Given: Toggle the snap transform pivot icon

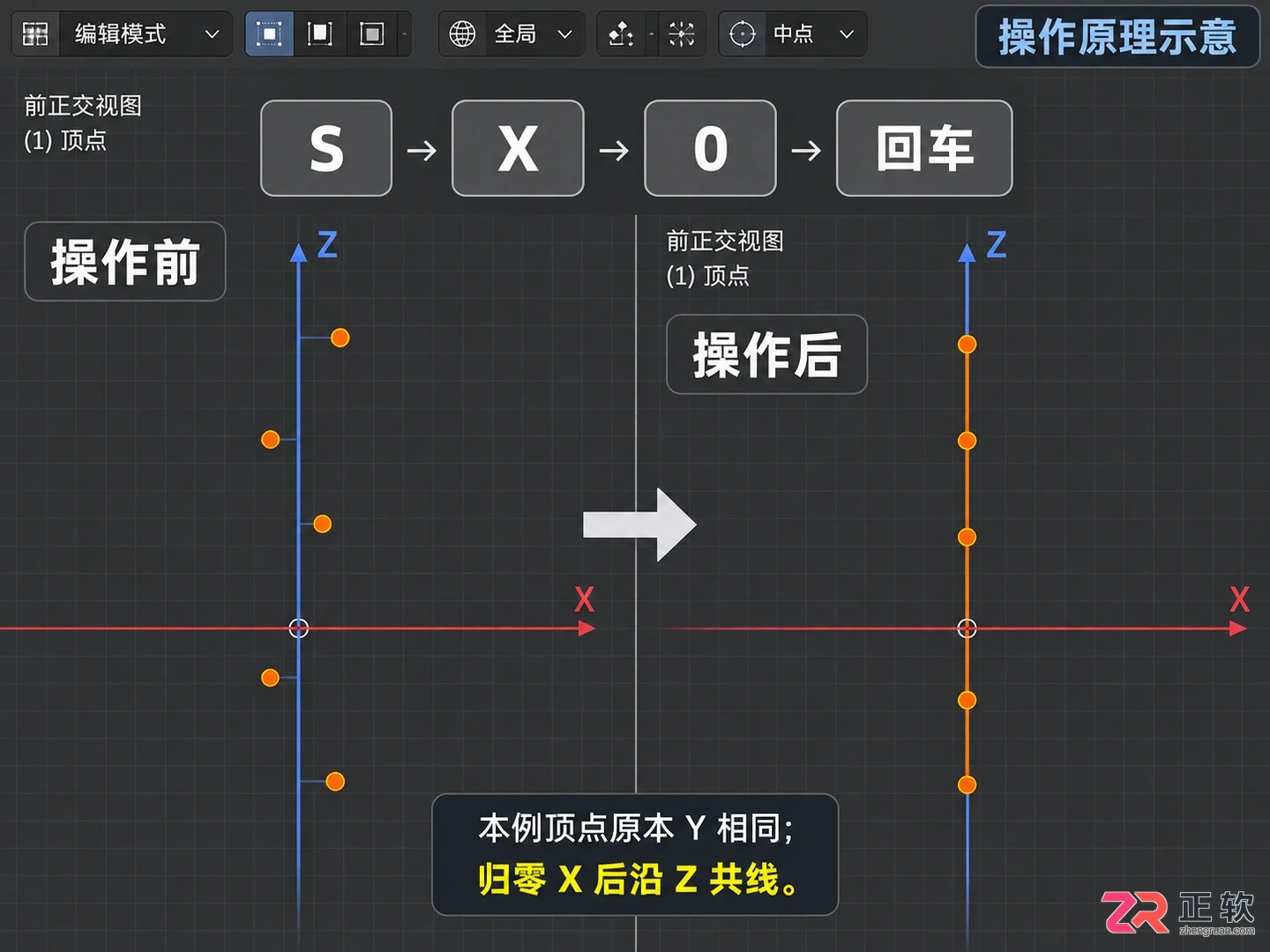Looking at the screenshot, I should (x=621, y=34).
